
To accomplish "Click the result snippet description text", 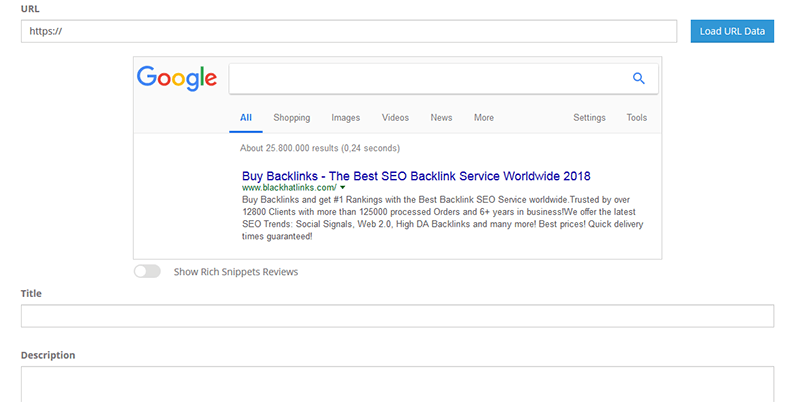I will 442,218.
